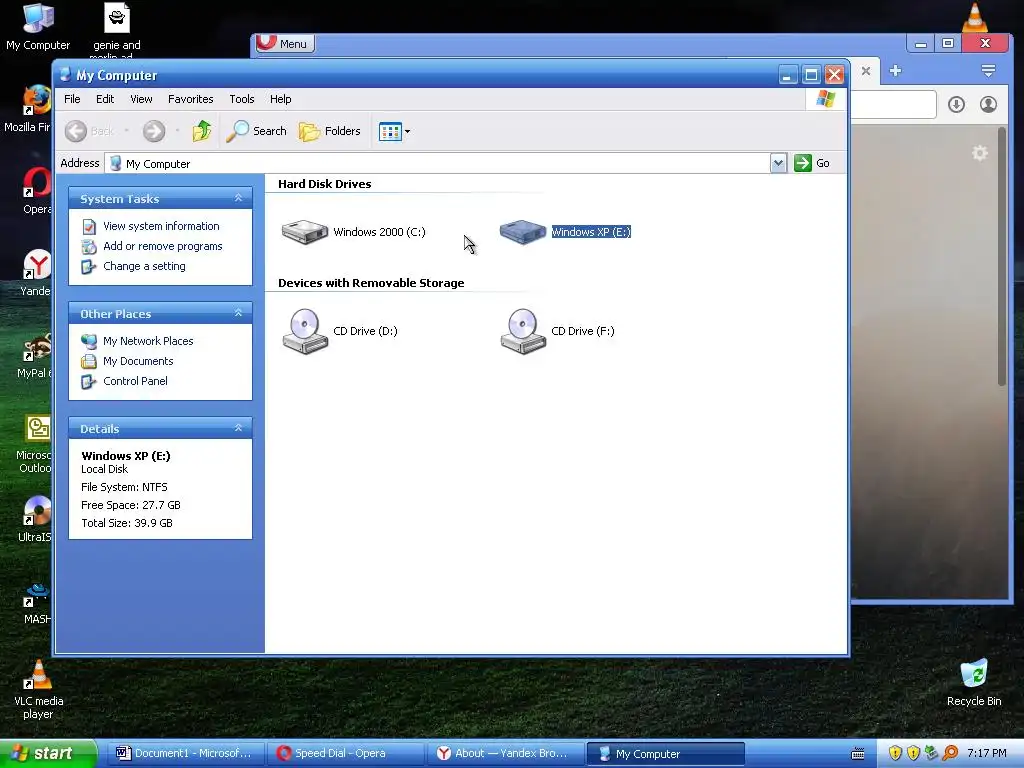The width and height of the screenshot is (1024, 768).
Task: Select the Recycle Bin desktop icon
Action: pos(974,683)
